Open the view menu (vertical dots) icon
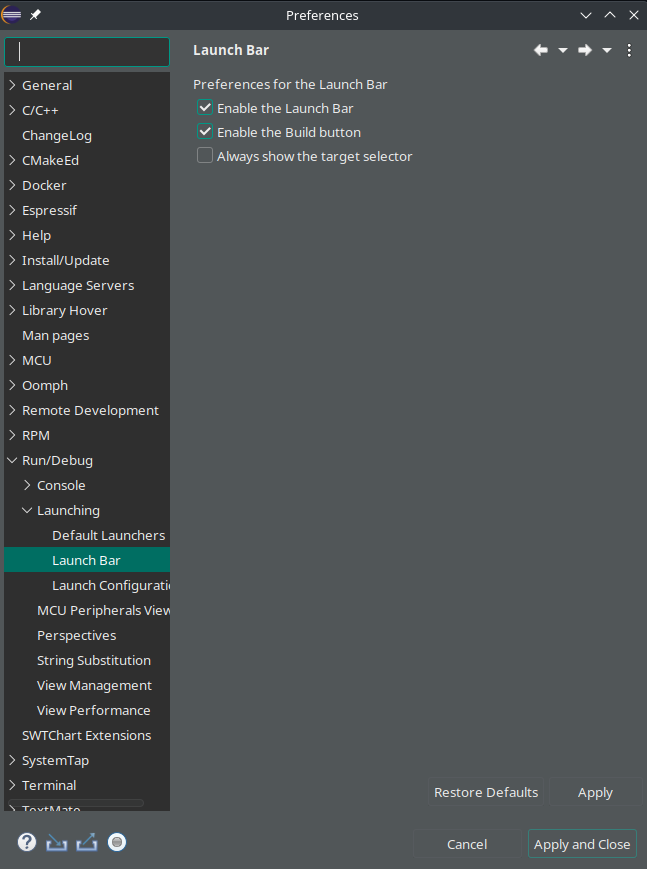Viewport: 647px width, 869px height. coord(629,49)
